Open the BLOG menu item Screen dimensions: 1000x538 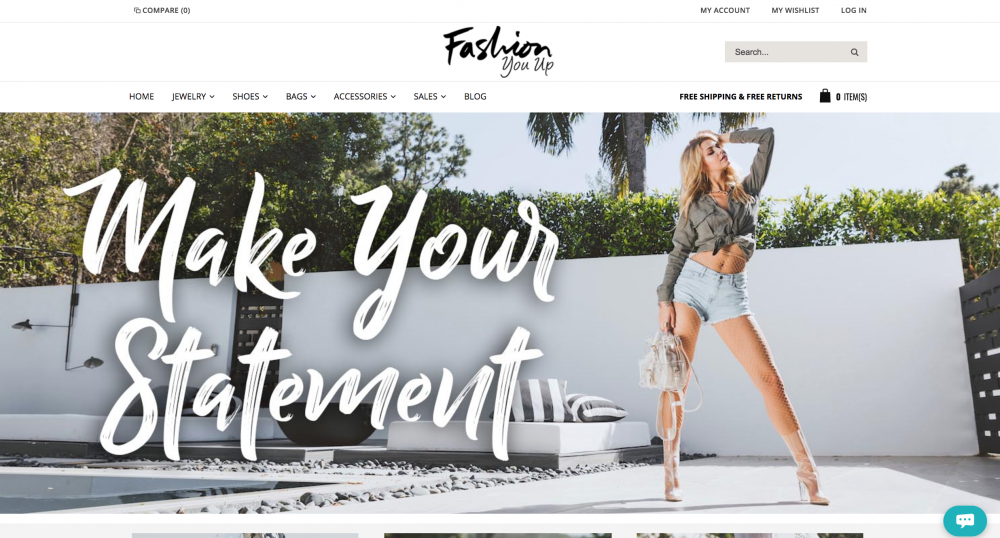coord(475,96)
